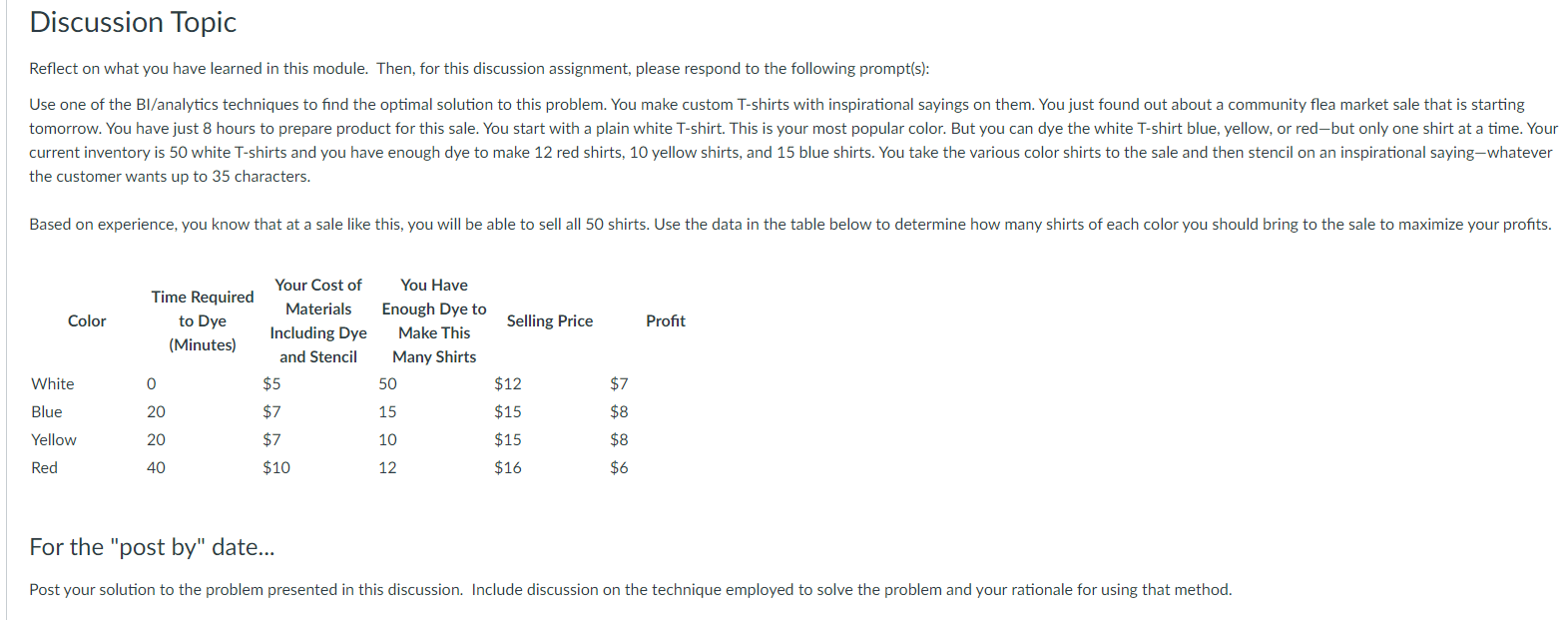Click the Time Required to Dye header
The image size is (1568, 620).
point(203,320)
